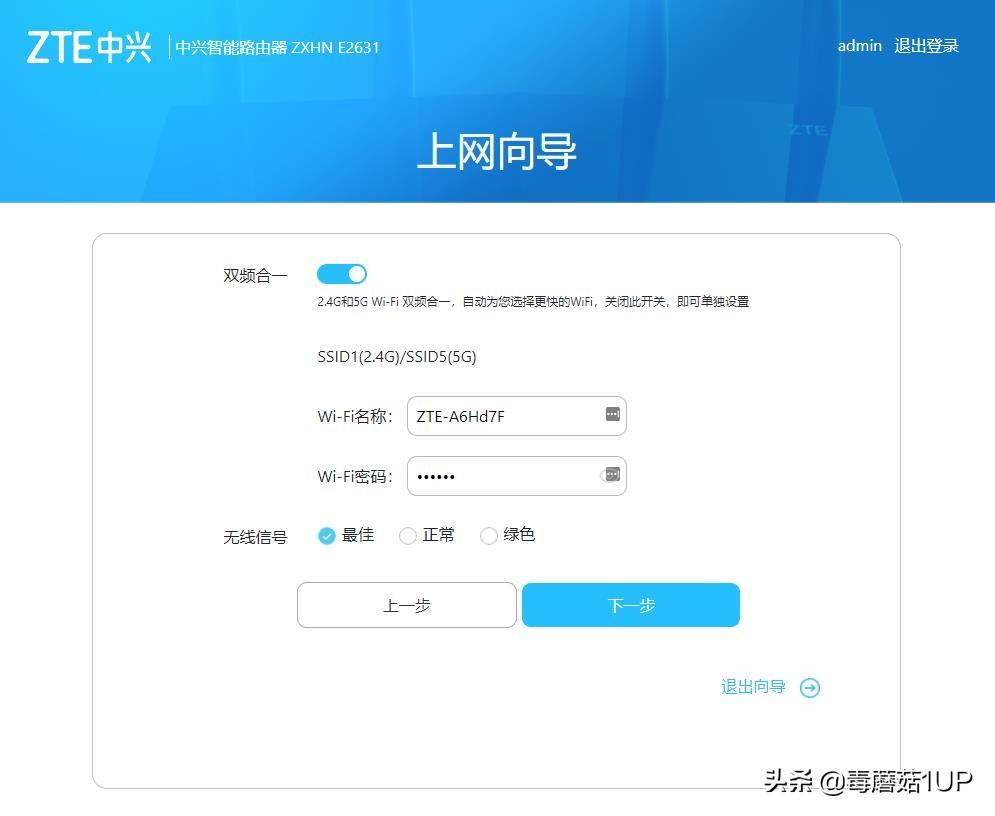The image size is (995, 816).
Task: Click the 上网向导 heading
Action: pyautogui.click(x=496, y=152)
